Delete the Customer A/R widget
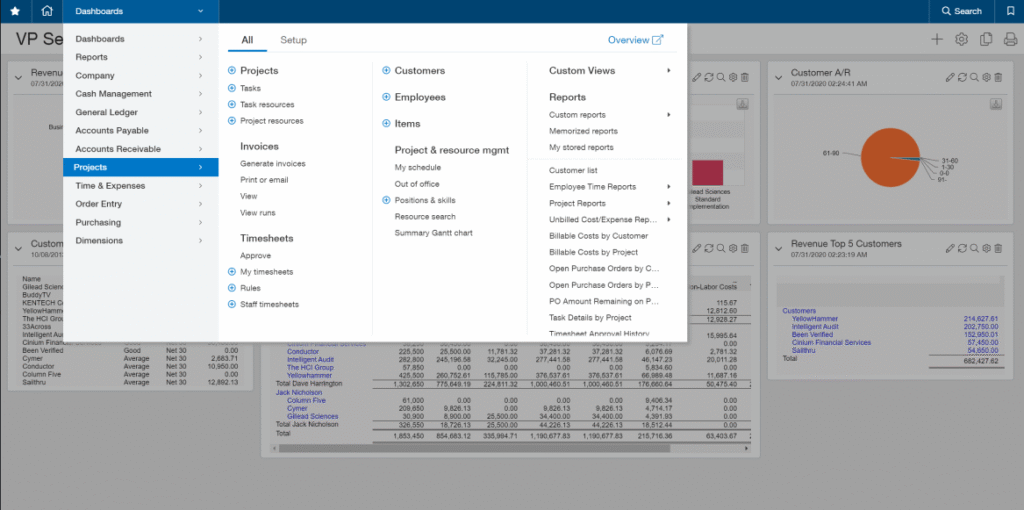This screenshot has width=1024, height=510. coord(998,77)
